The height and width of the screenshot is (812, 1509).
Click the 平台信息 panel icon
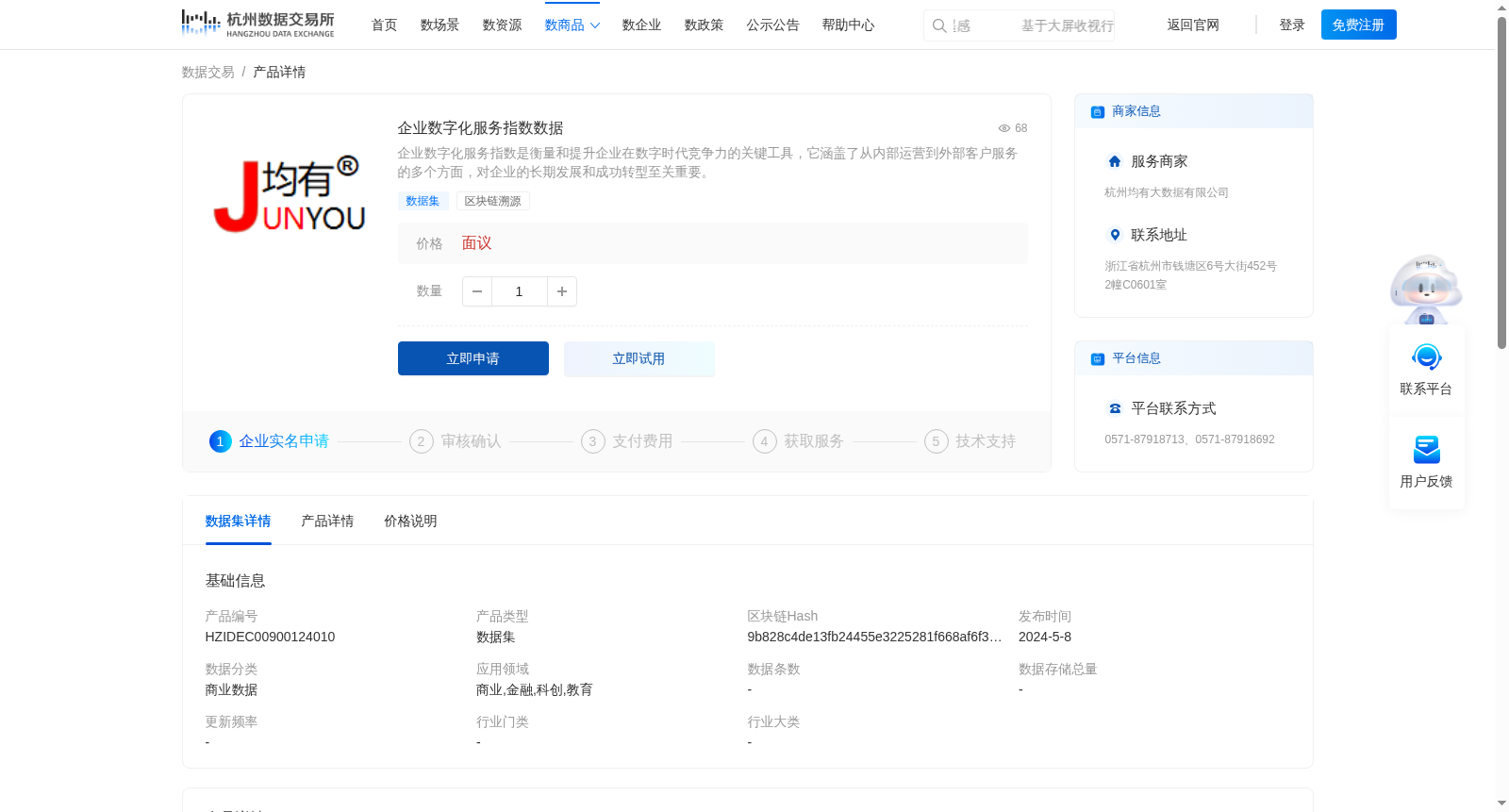(1098, 358)
